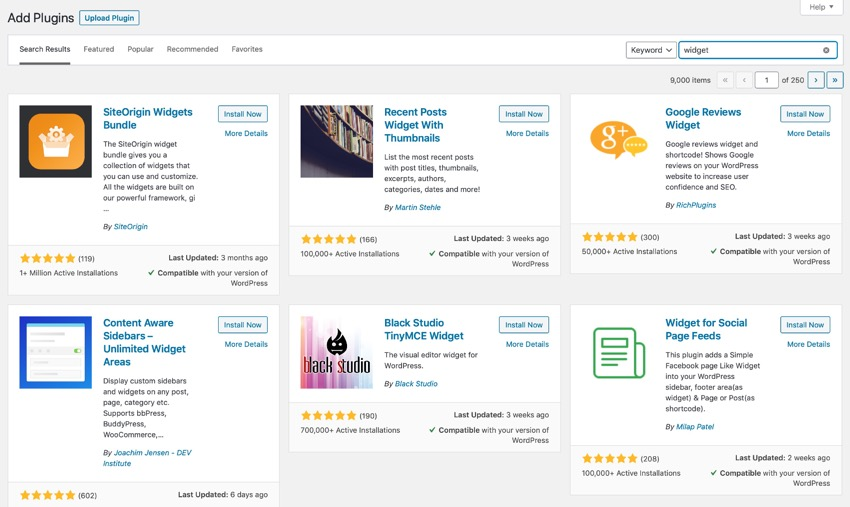Click the Content Aware Sidebars plugin icon
This screenshot has width=850, height=507.
point(55,352)
